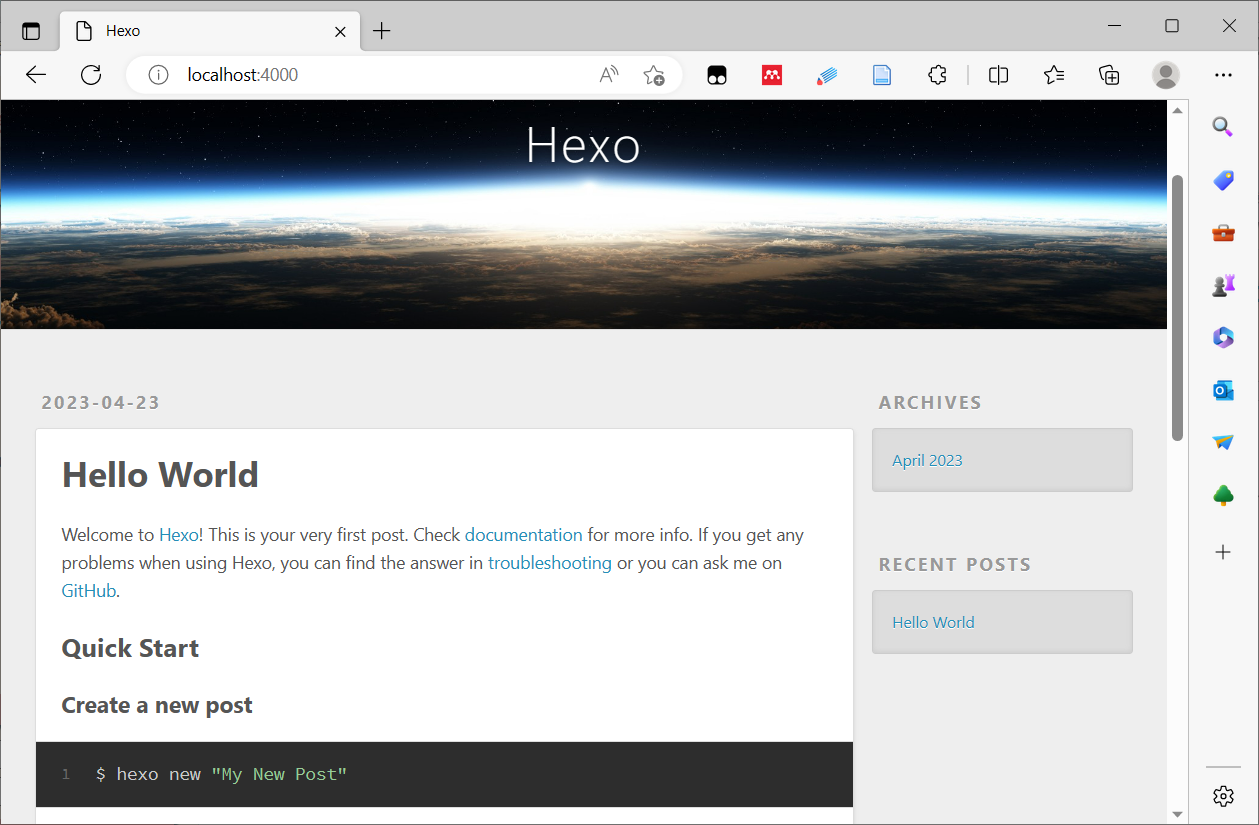
Task: Open the Read Aloud icon in address bar
Action: (x=608, y=75)
